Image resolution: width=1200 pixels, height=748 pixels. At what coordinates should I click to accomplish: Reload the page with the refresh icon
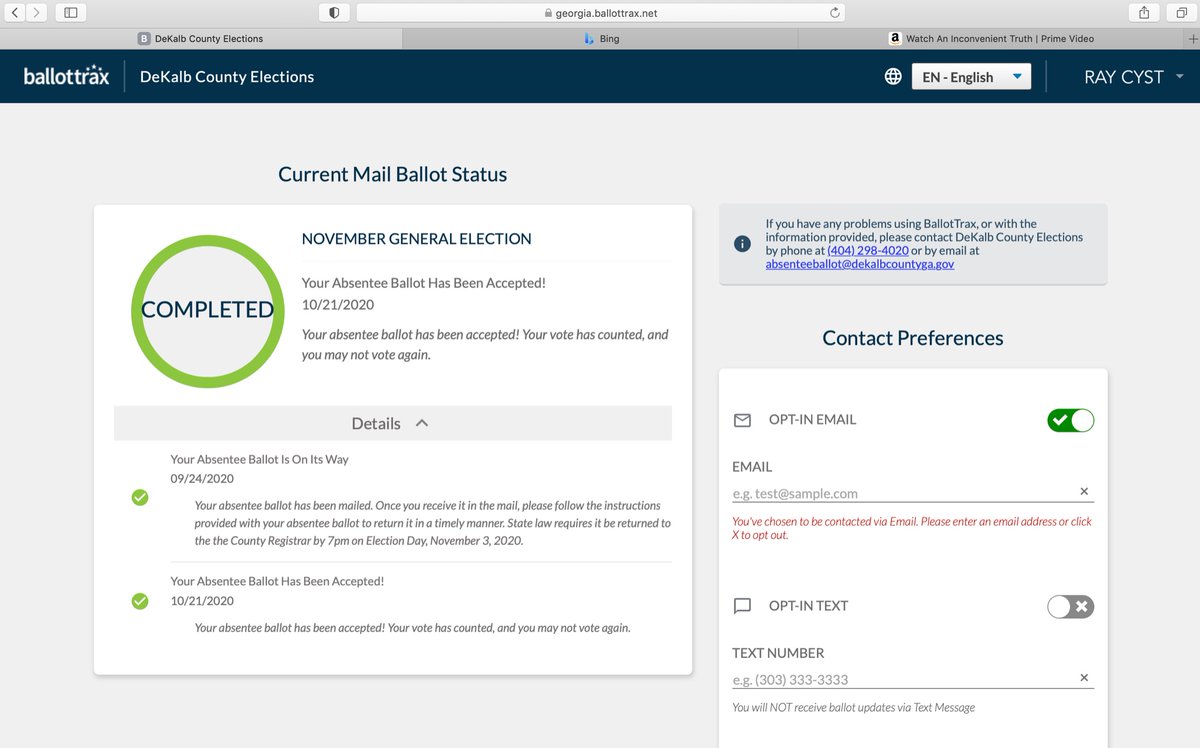click(834, 13)
